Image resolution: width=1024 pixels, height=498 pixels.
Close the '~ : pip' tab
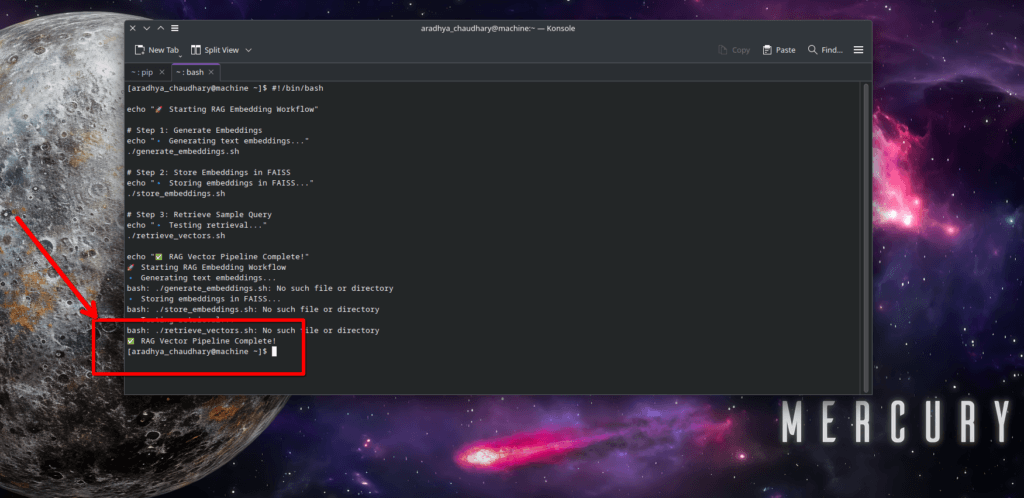163,72
